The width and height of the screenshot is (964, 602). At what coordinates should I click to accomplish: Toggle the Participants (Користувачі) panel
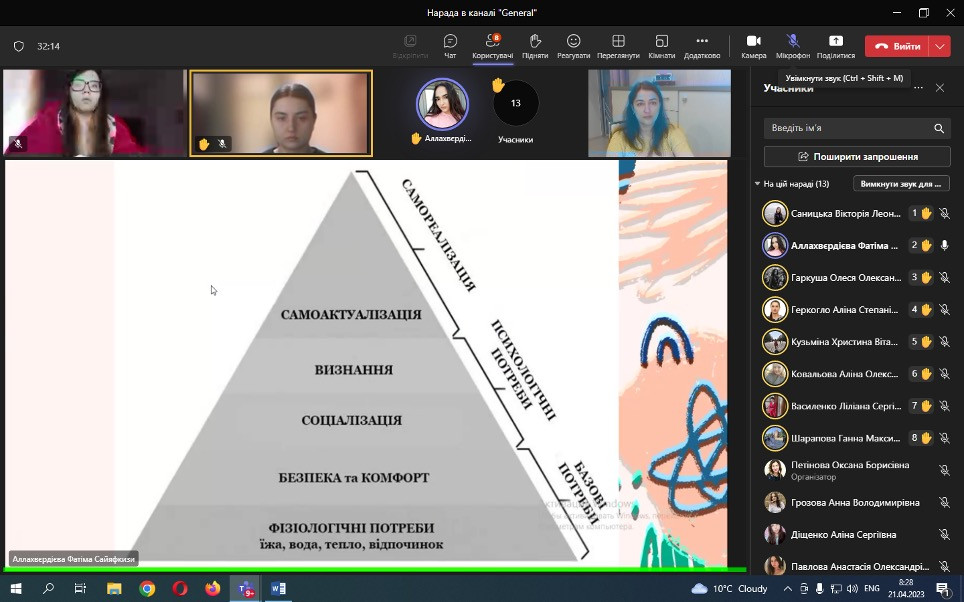(x=492, y=45)
